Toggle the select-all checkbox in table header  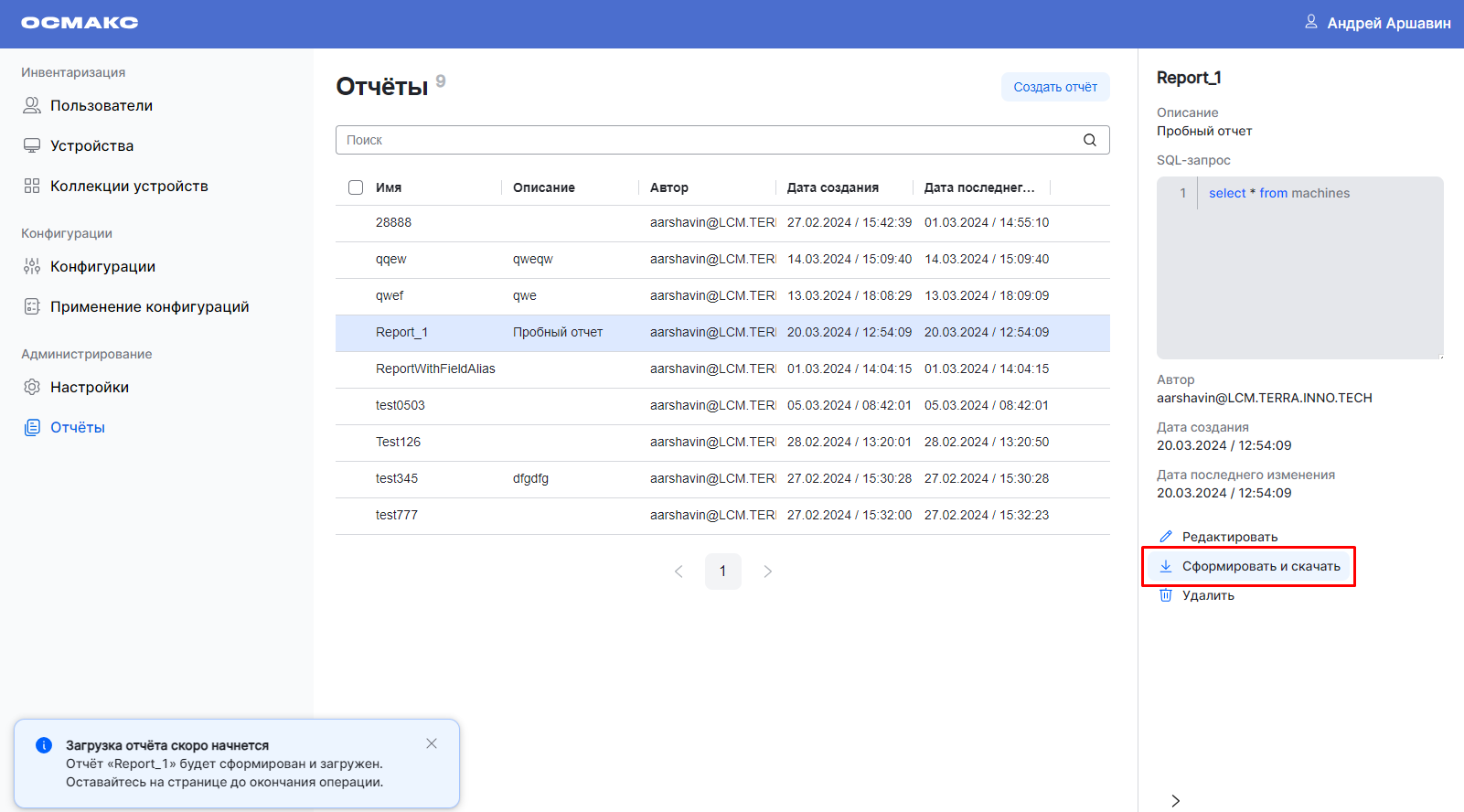click(x=356, y=187)
